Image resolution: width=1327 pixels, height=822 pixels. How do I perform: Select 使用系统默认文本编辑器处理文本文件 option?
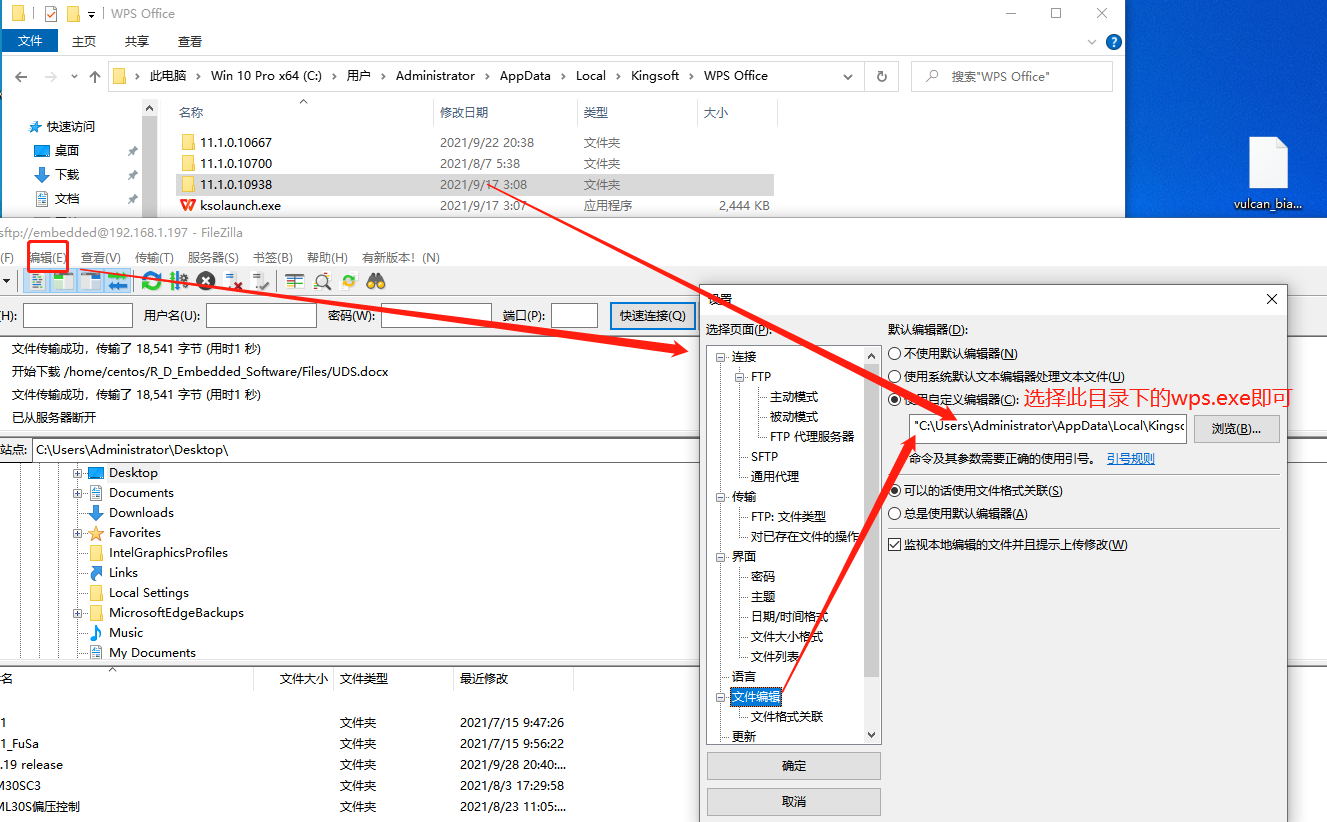click(x=894, y=376)
